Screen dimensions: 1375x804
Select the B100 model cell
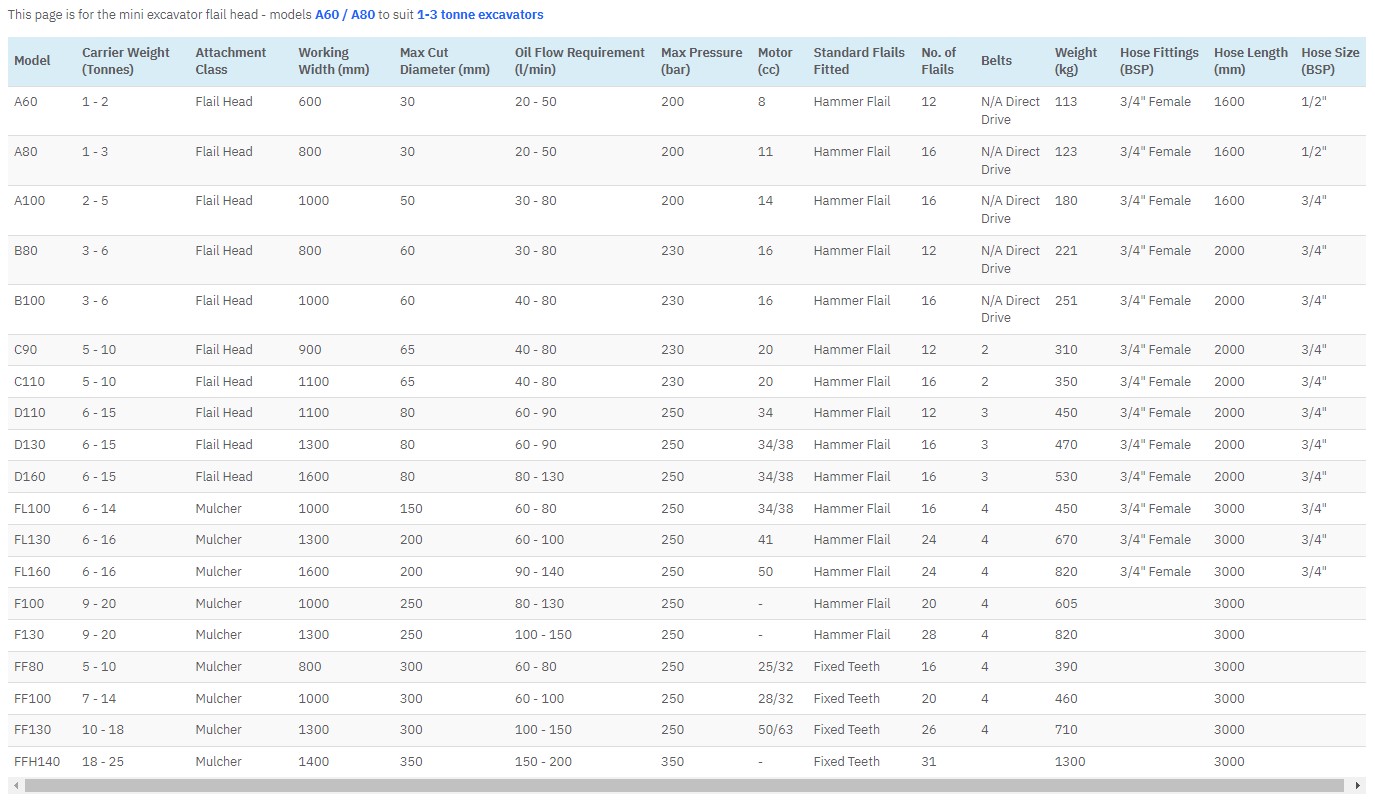pyautogui.click(x=29, y=301)
